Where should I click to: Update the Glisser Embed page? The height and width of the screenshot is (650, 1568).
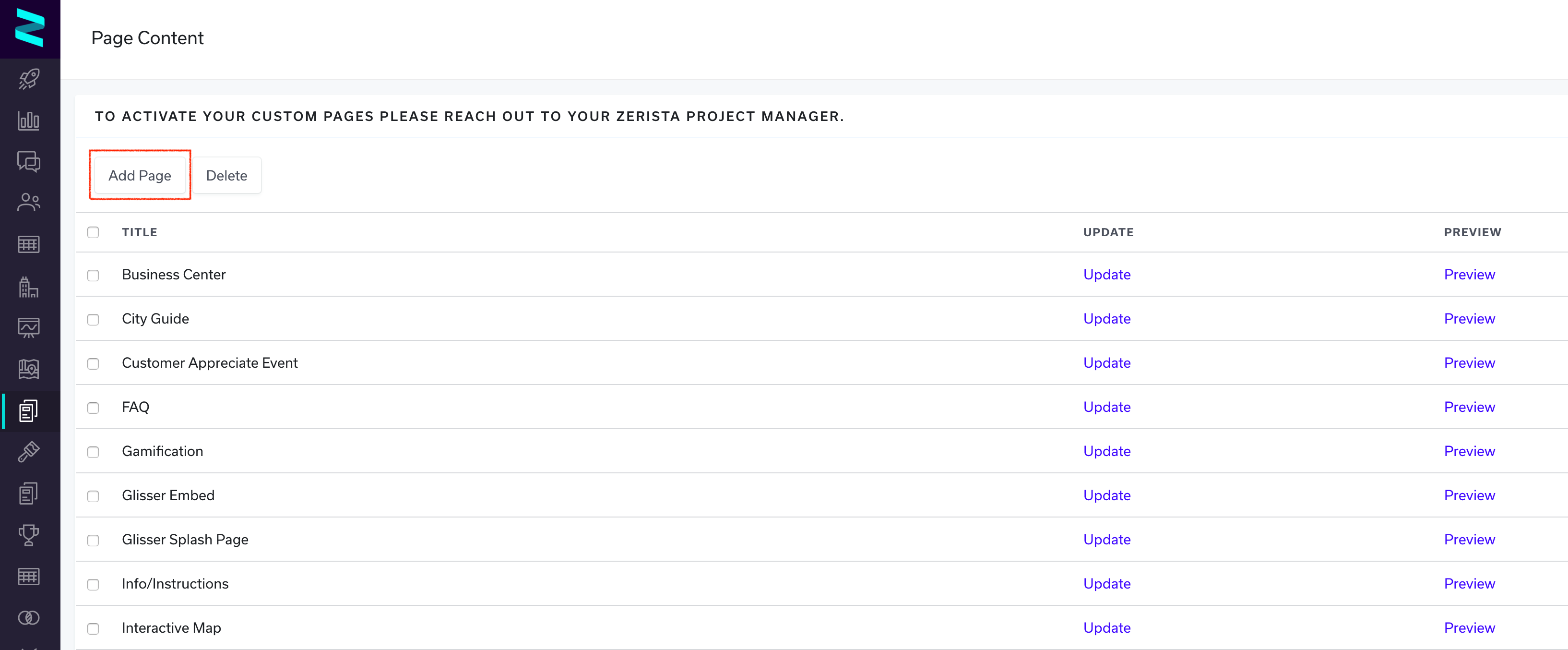click(1106, 495)
